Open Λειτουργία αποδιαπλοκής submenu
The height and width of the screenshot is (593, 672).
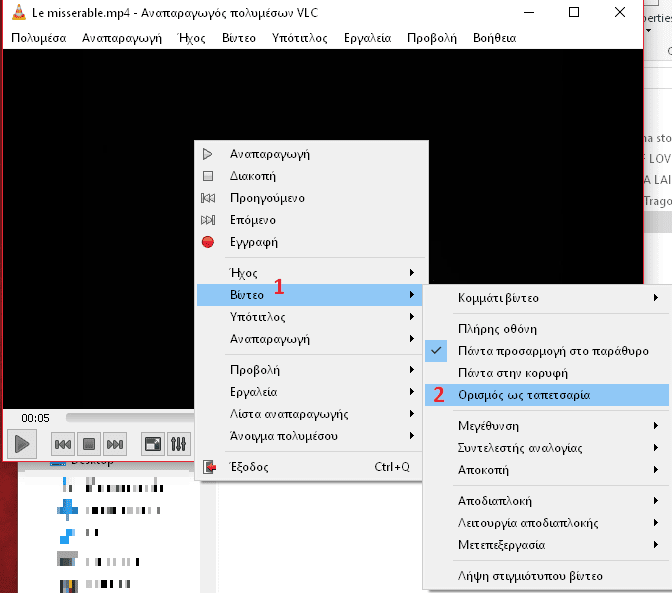coord(547,523)
